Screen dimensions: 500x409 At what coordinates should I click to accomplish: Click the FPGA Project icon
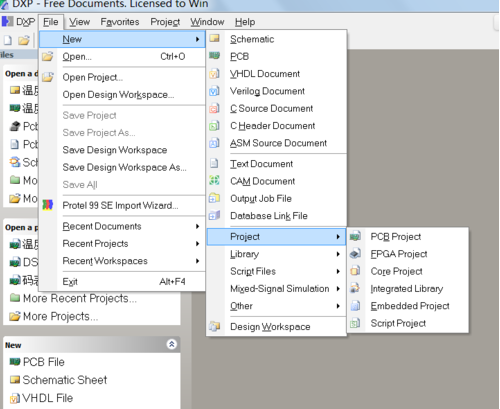tap(355, 254)
